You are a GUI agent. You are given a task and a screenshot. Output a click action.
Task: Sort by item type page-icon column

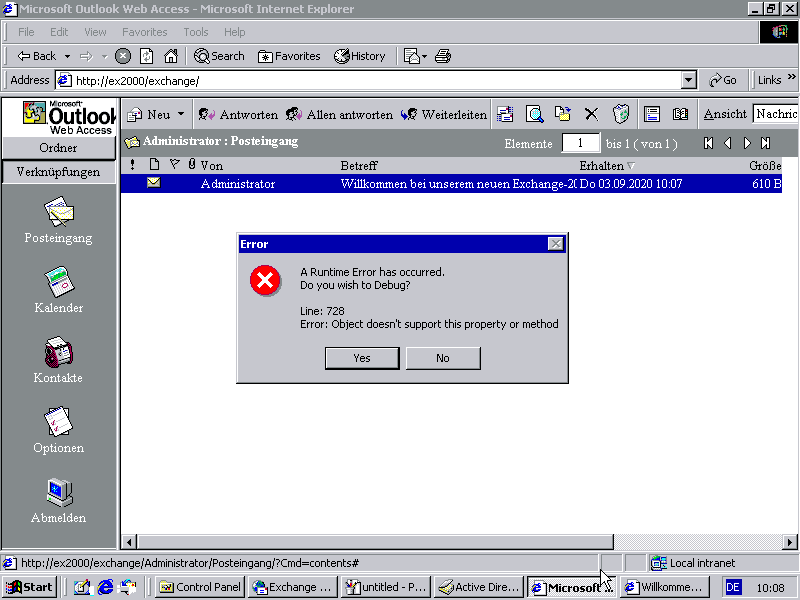[154, 164]
